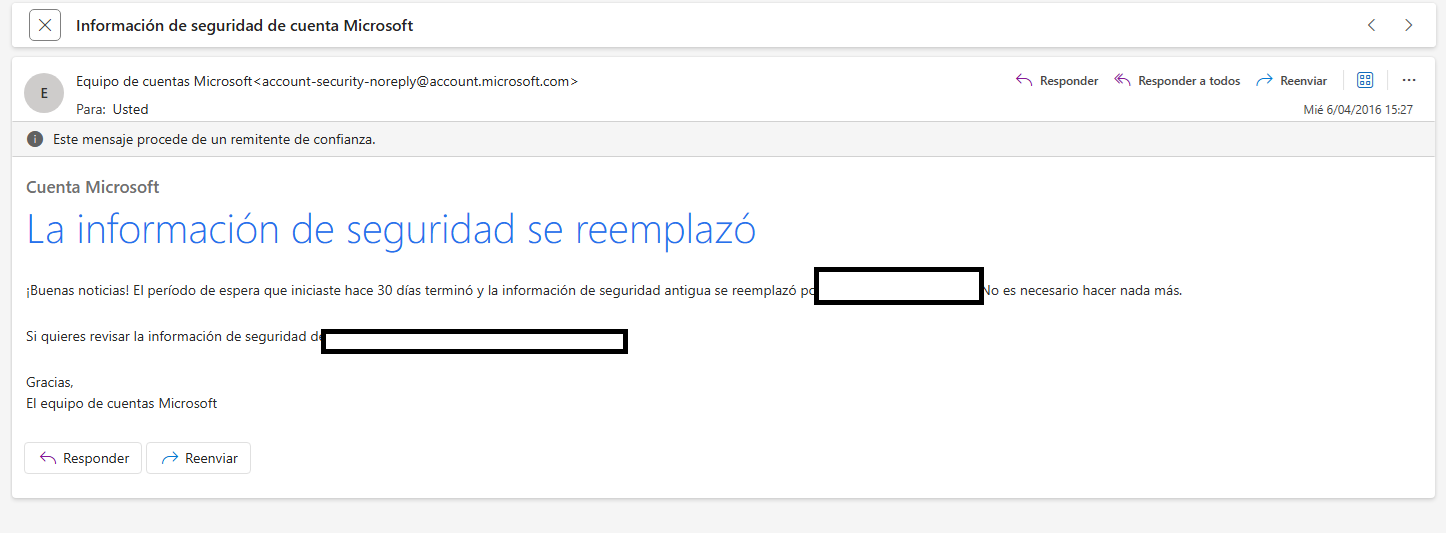Click bottom Reenviar button

coord(198,458)
